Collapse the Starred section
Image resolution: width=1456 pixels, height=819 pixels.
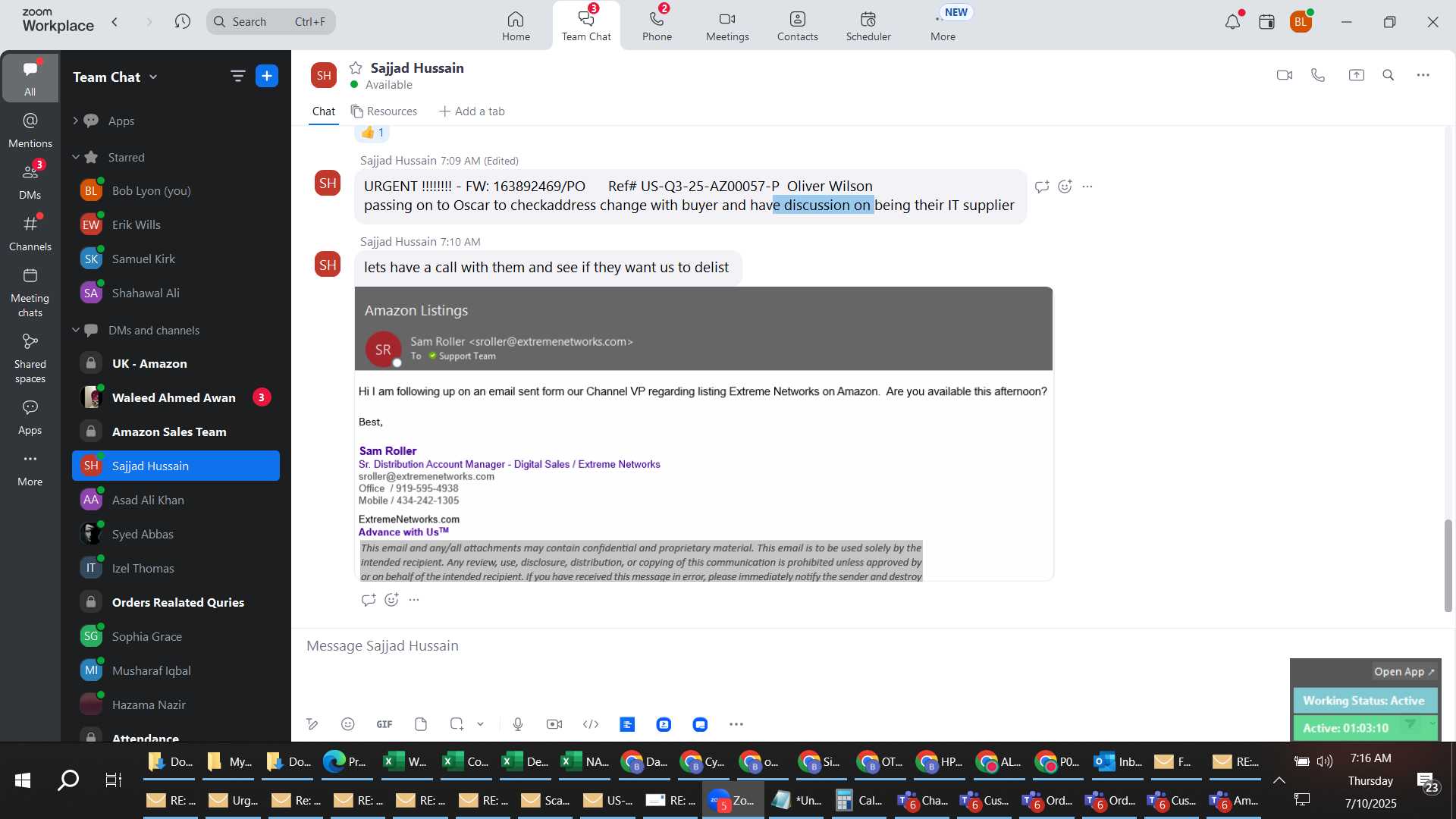(x=75, y=157)
